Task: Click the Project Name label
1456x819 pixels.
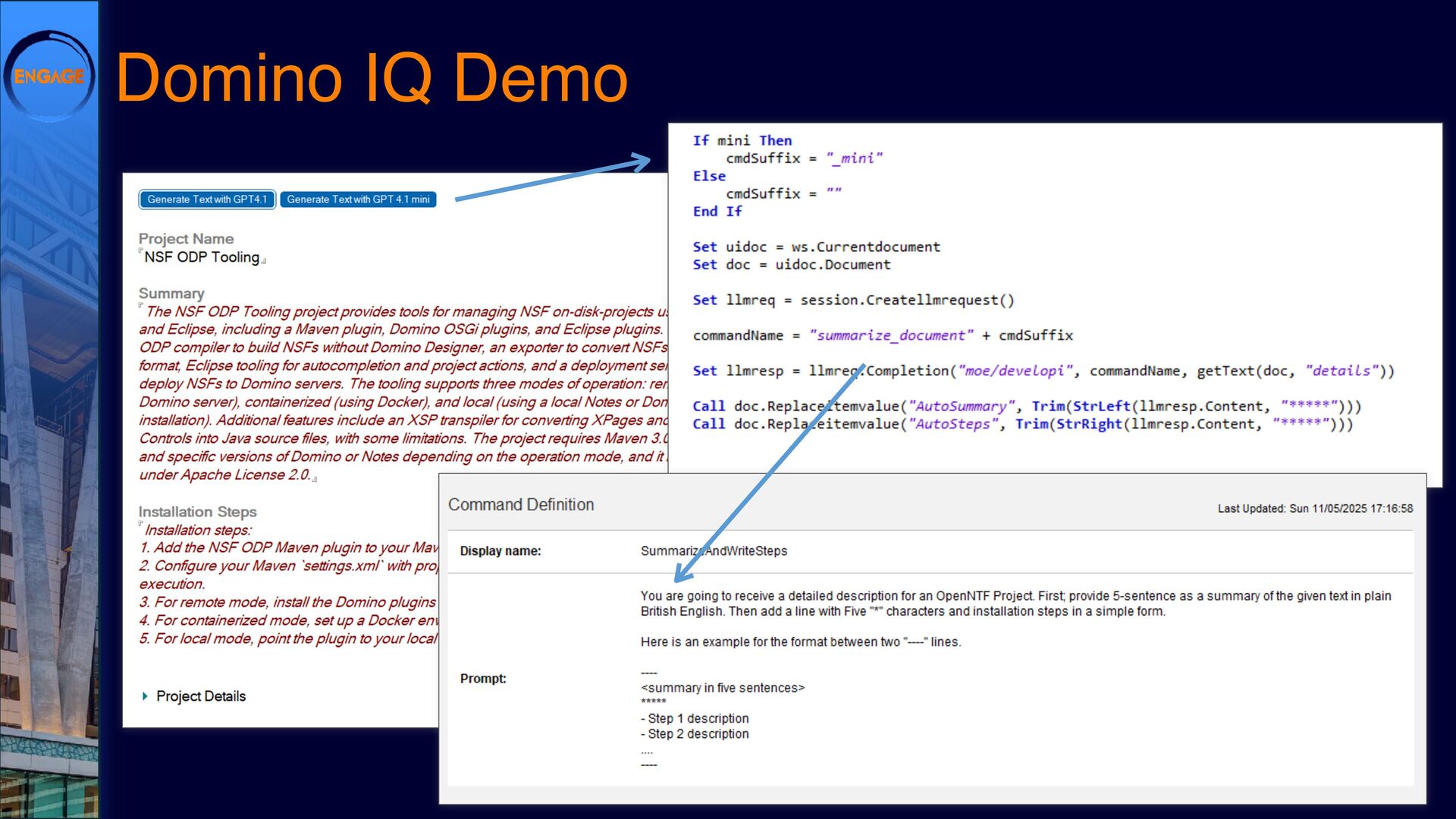Action: [186, 239]
